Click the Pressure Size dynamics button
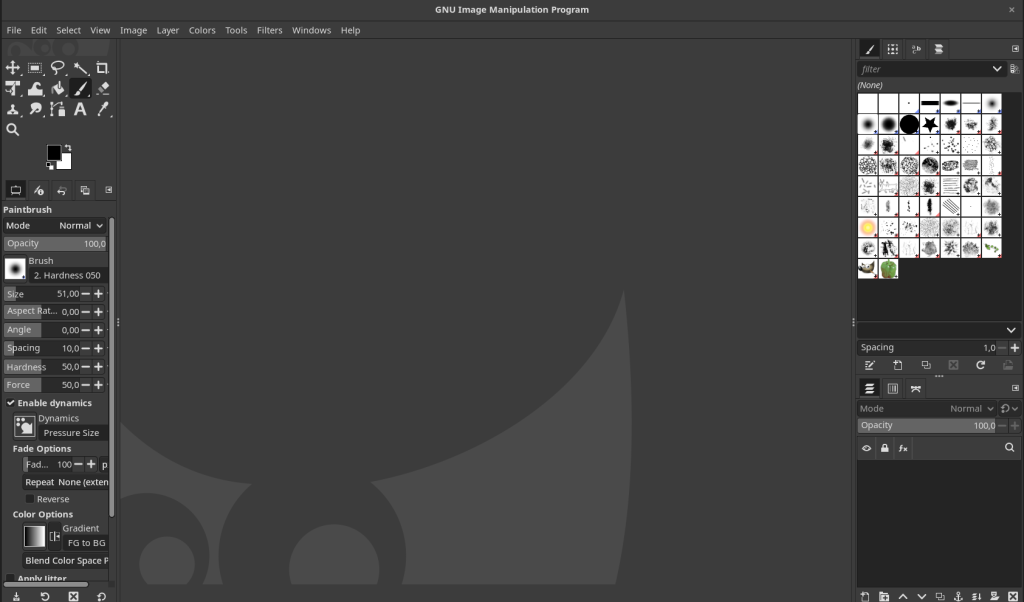Viewport: 1024px width, 602px height. click(x=72, y=433)
